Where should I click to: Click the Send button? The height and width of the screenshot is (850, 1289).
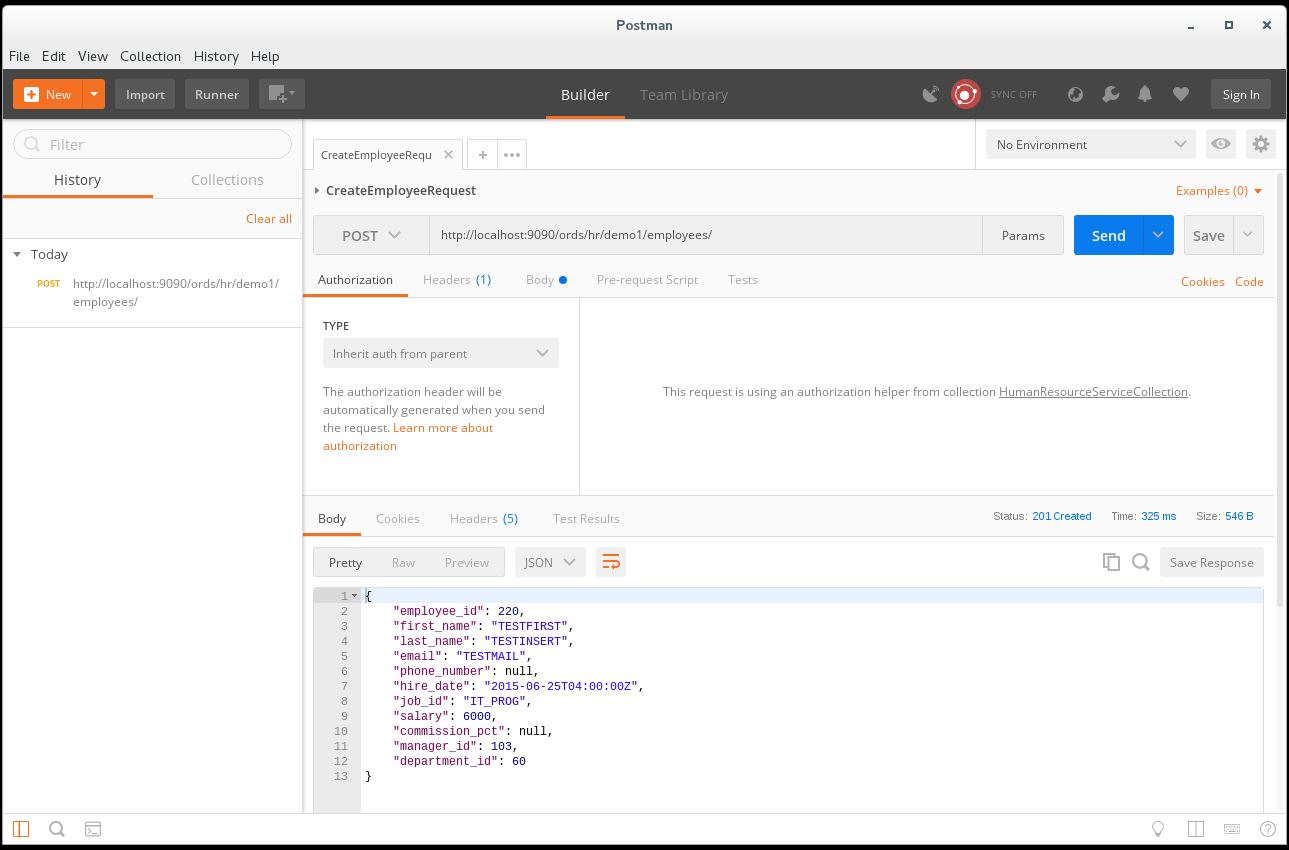click(x=1108, y=235)
